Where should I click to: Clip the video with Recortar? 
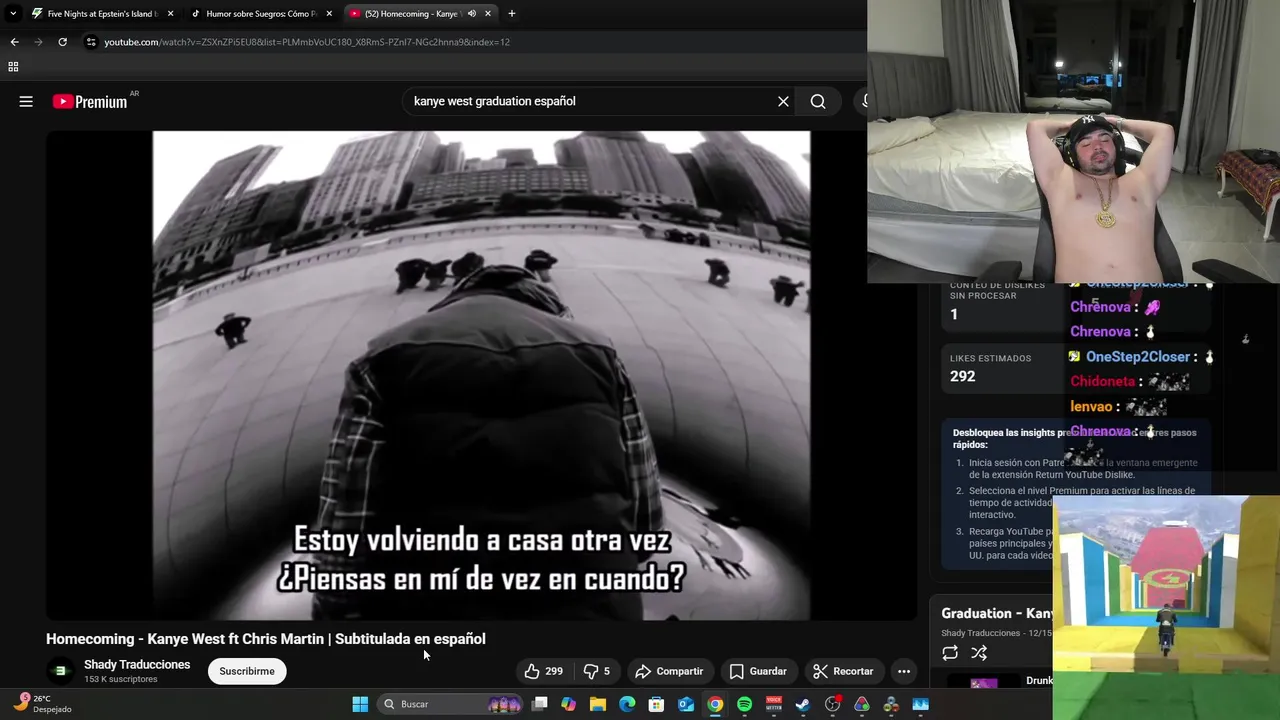843,671
